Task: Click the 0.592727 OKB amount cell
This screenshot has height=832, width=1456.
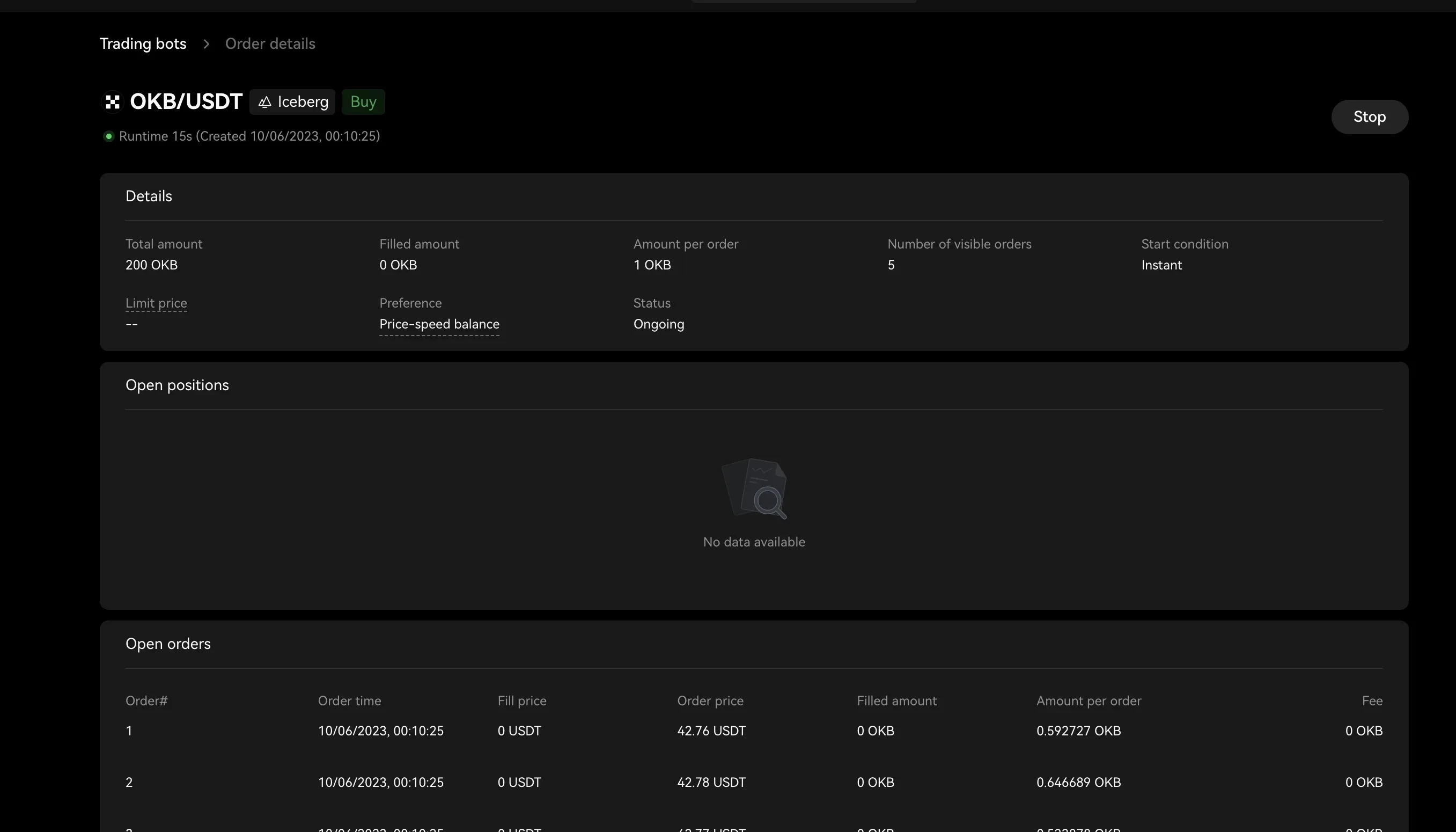Action: coord(1078,731)
